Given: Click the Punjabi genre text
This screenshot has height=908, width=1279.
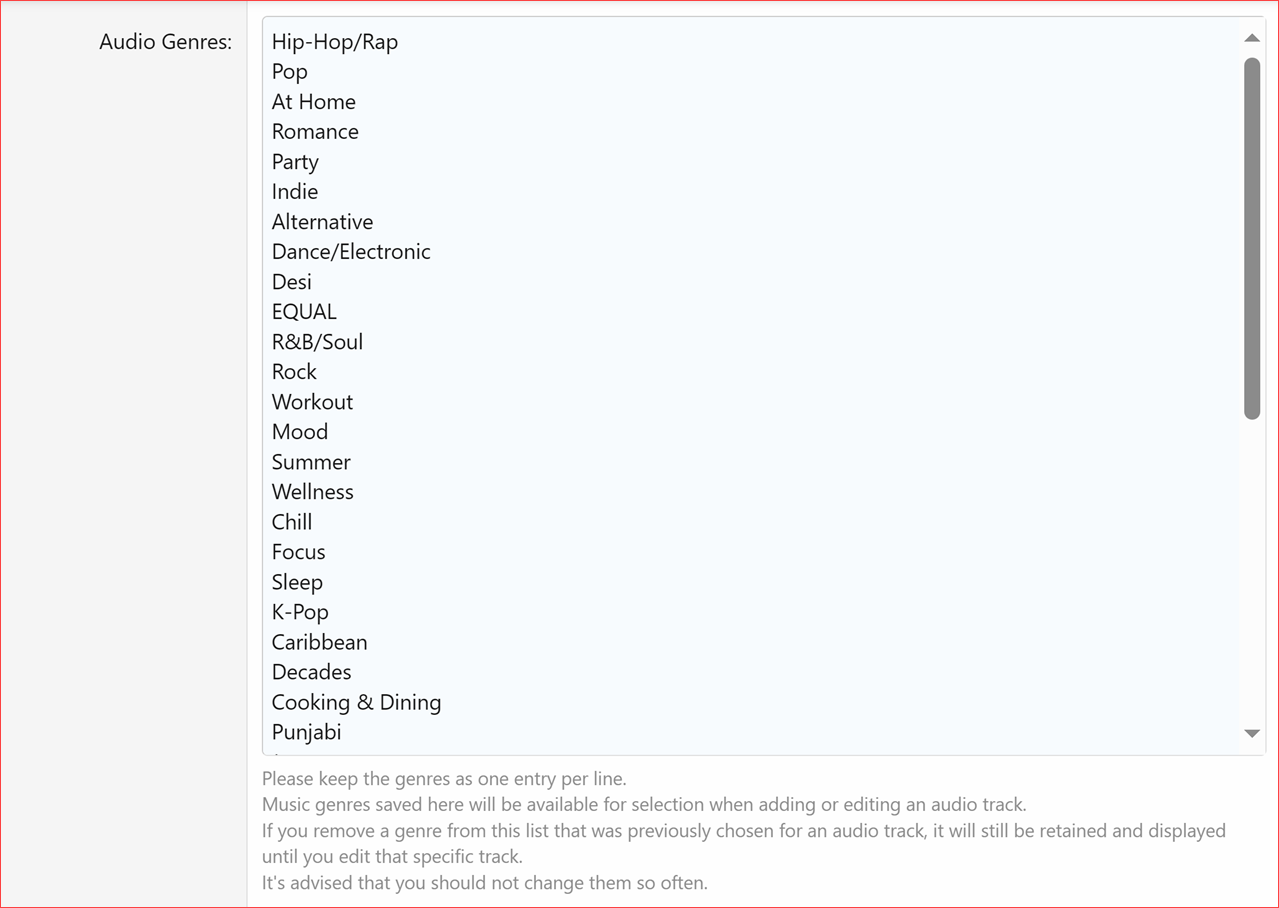Looking at the screenshot, I should (x=306, y=731).
